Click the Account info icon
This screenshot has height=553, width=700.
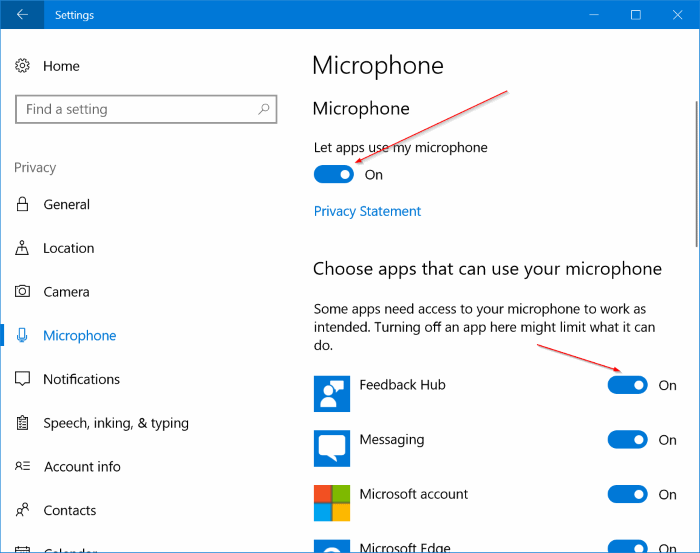pyautogui.click(x=22, y=466)
